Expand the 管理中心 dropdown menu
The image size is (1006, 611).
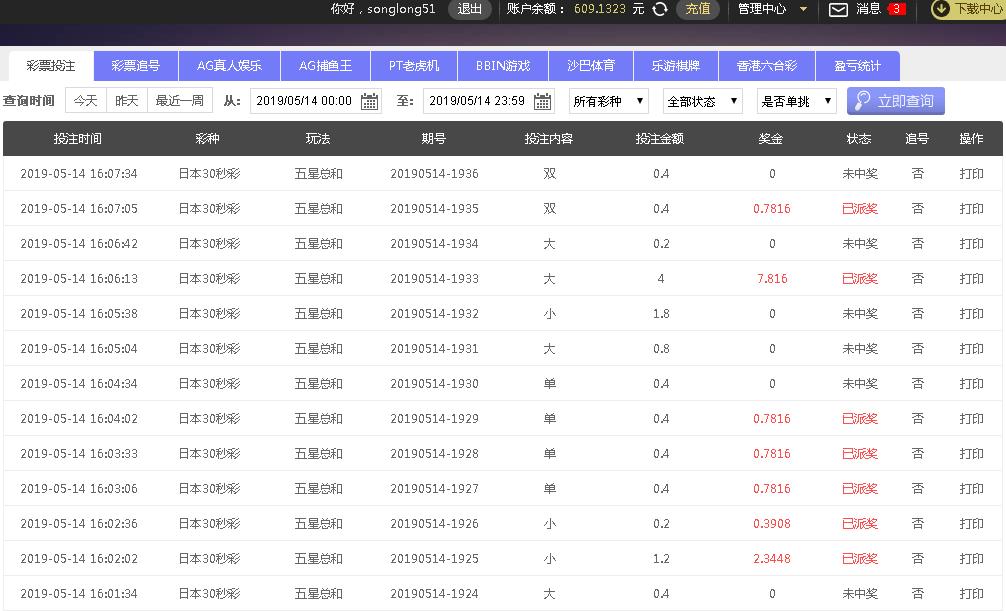pyautogui.click(x=772, y=9)
